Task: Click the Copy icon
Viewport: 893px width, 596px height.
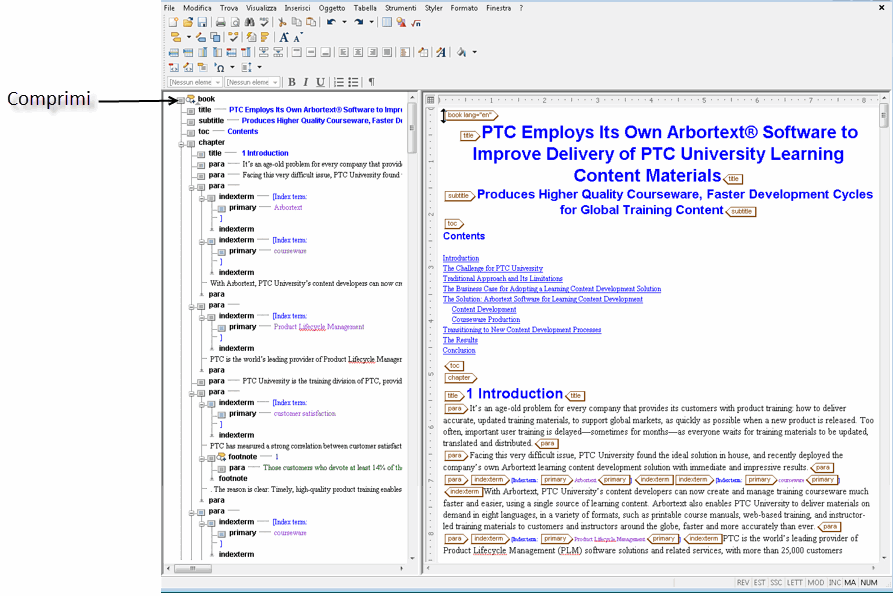Action: tap(297, 22)
